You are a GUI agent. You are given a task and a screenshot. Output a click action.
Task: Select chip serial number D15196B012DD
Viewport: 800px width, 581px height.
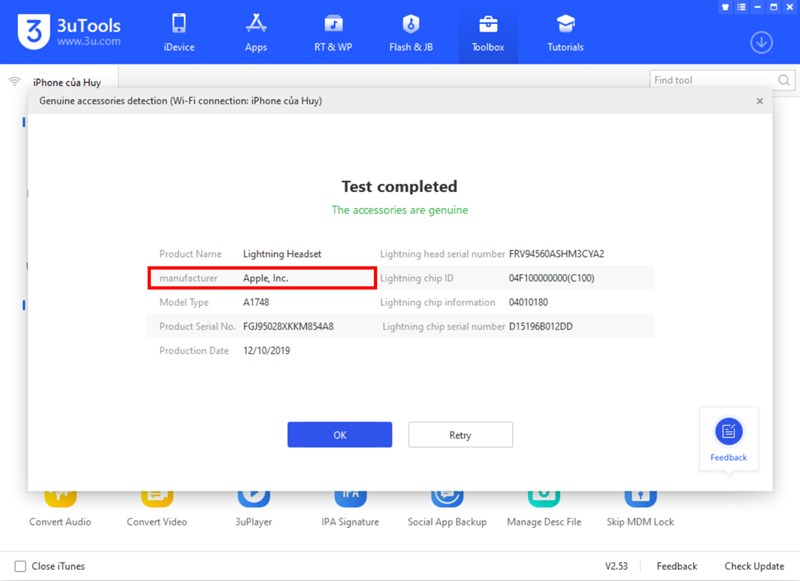(x=541, y=326)
